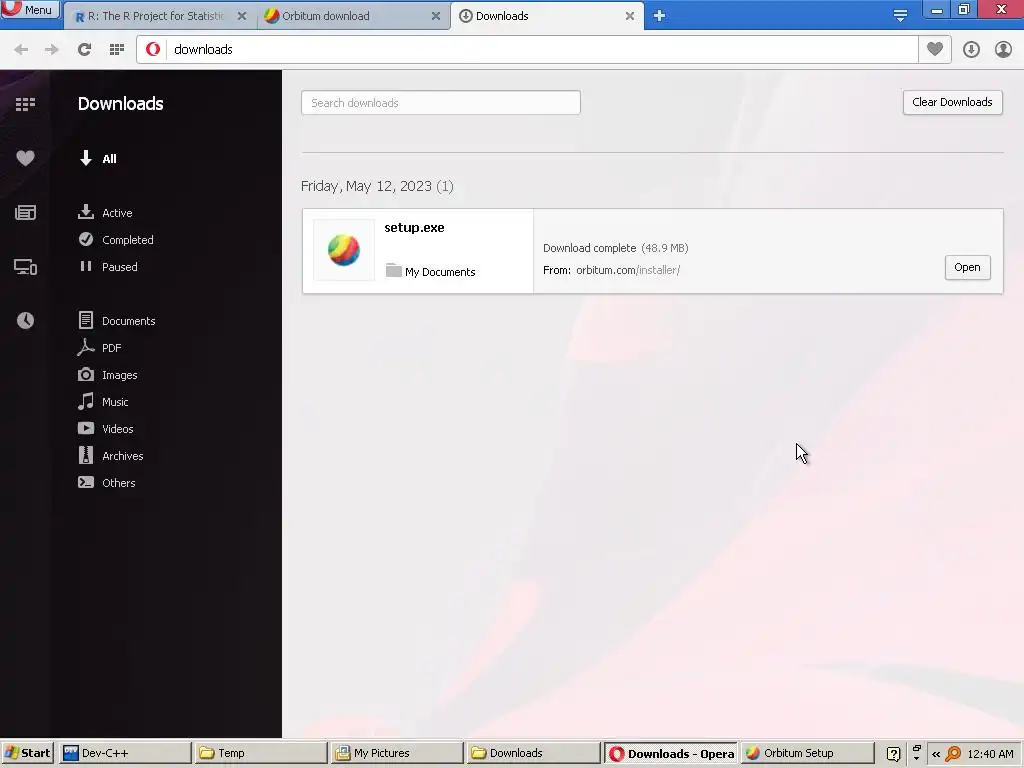This screenshot has height=768, width=1024.
Task: Open the Opera Menu button
Action: point(29,9)
